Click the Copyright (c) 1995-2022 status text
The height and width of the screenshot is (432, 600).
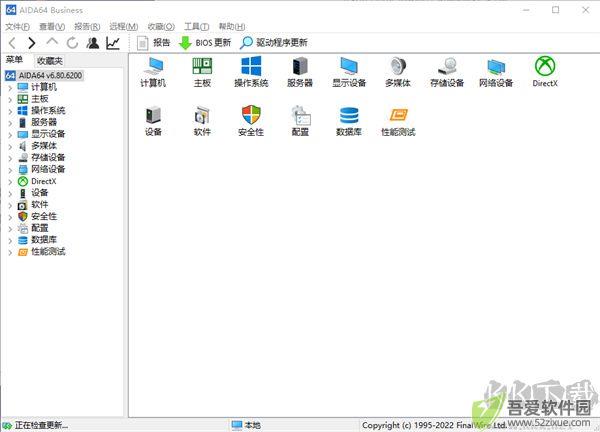point(434,425)
